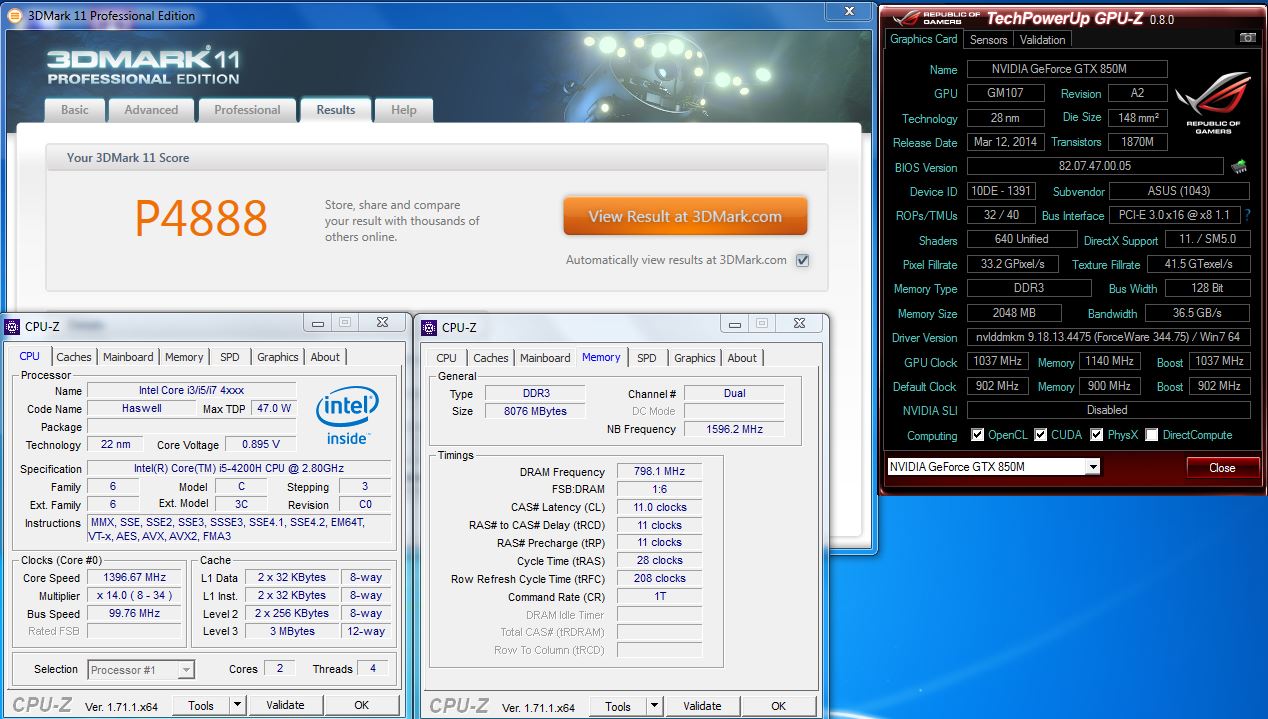Click the GPU Name field in GPU-Z

click(x=1067, y=69)
